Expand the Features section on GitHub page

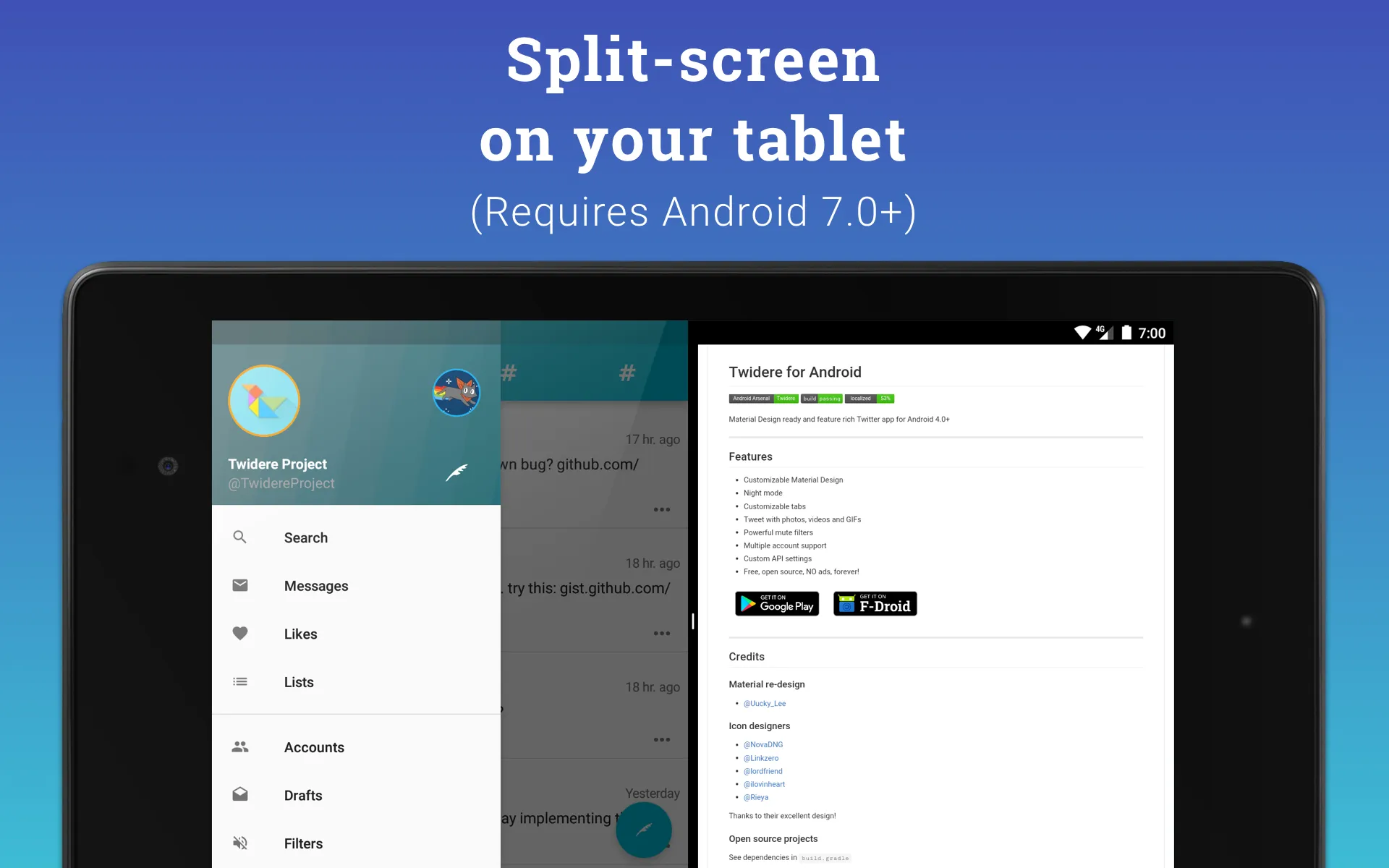[x=751, y=457]
